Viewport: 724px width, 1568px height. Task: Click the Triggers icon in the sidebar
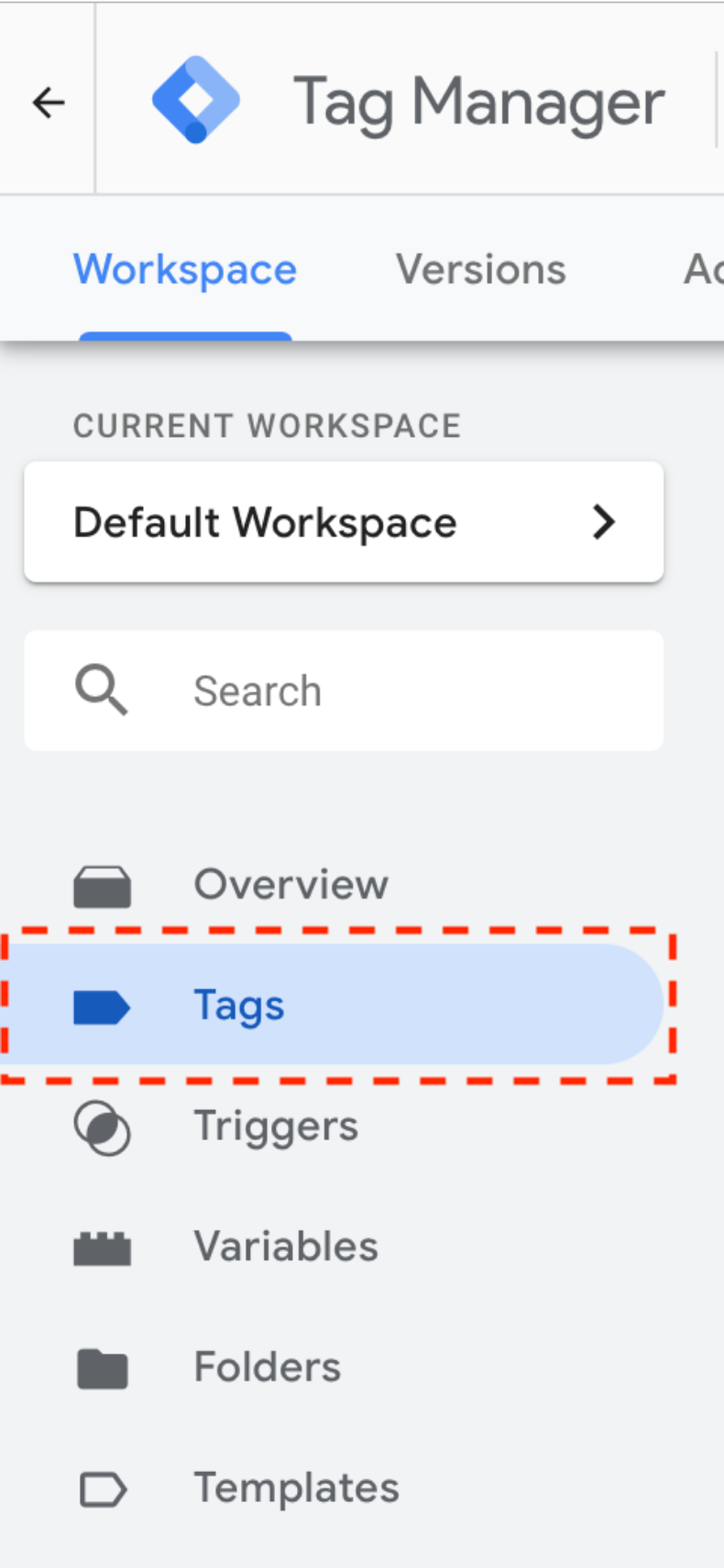click(102, 1127)
